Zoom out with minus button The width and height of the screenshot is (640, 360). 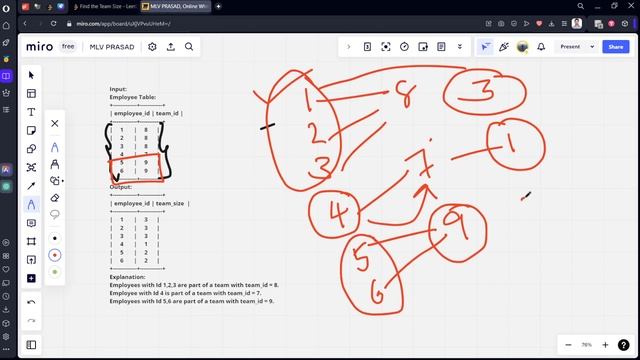(568, 345)
